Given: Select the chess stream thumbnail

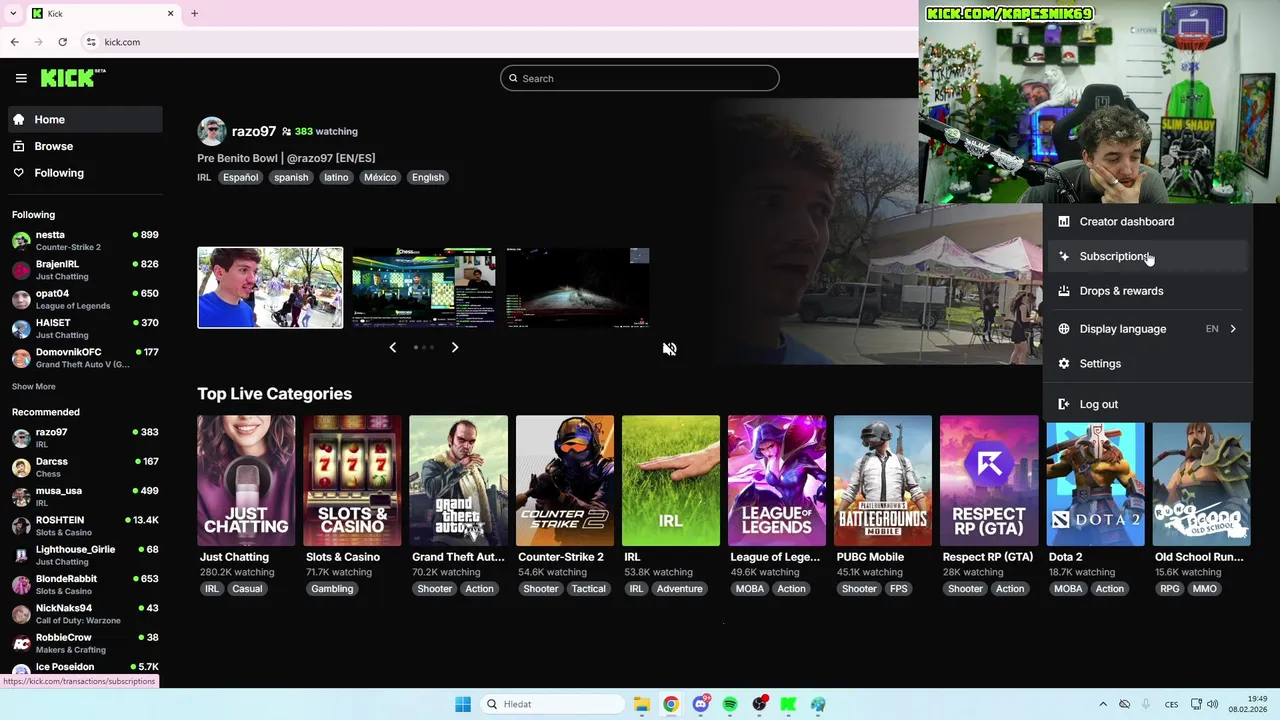Looking at the screenshot, I should click(424, 288).
